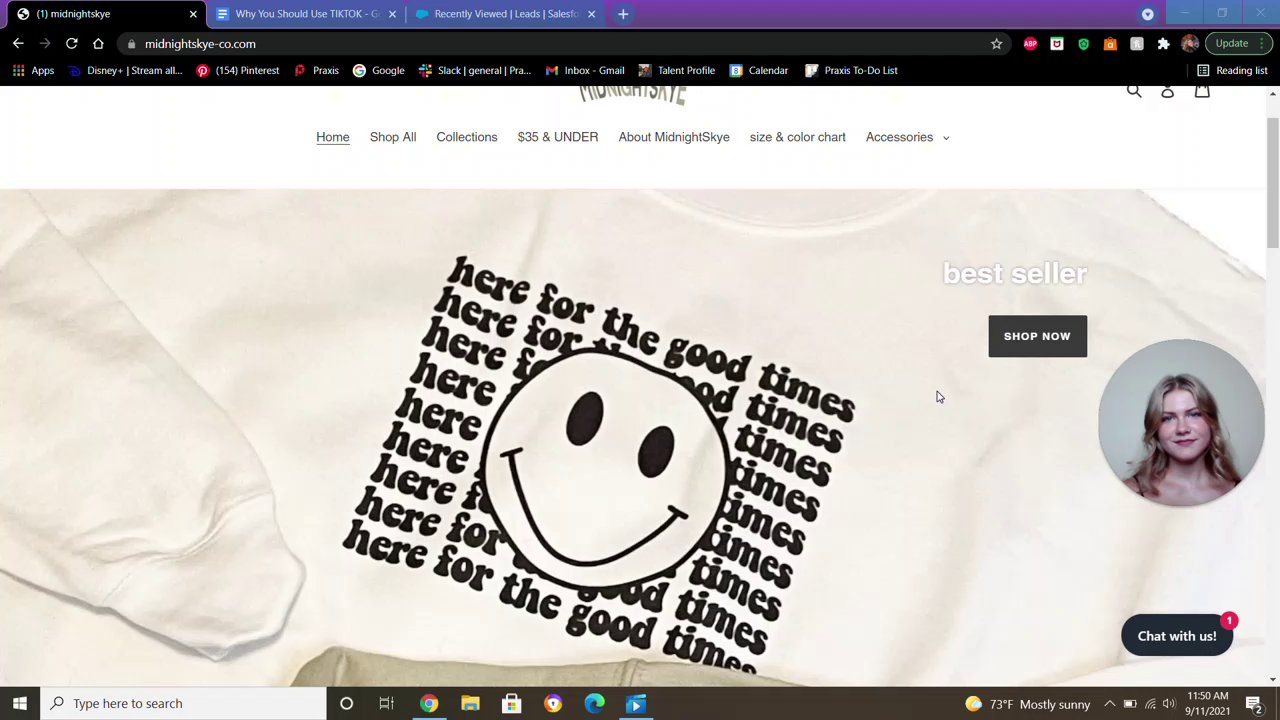Open the Pinterest bookmark
Image resolution: width=1280 pixels, height=720 pixels.
pos(238,70)
